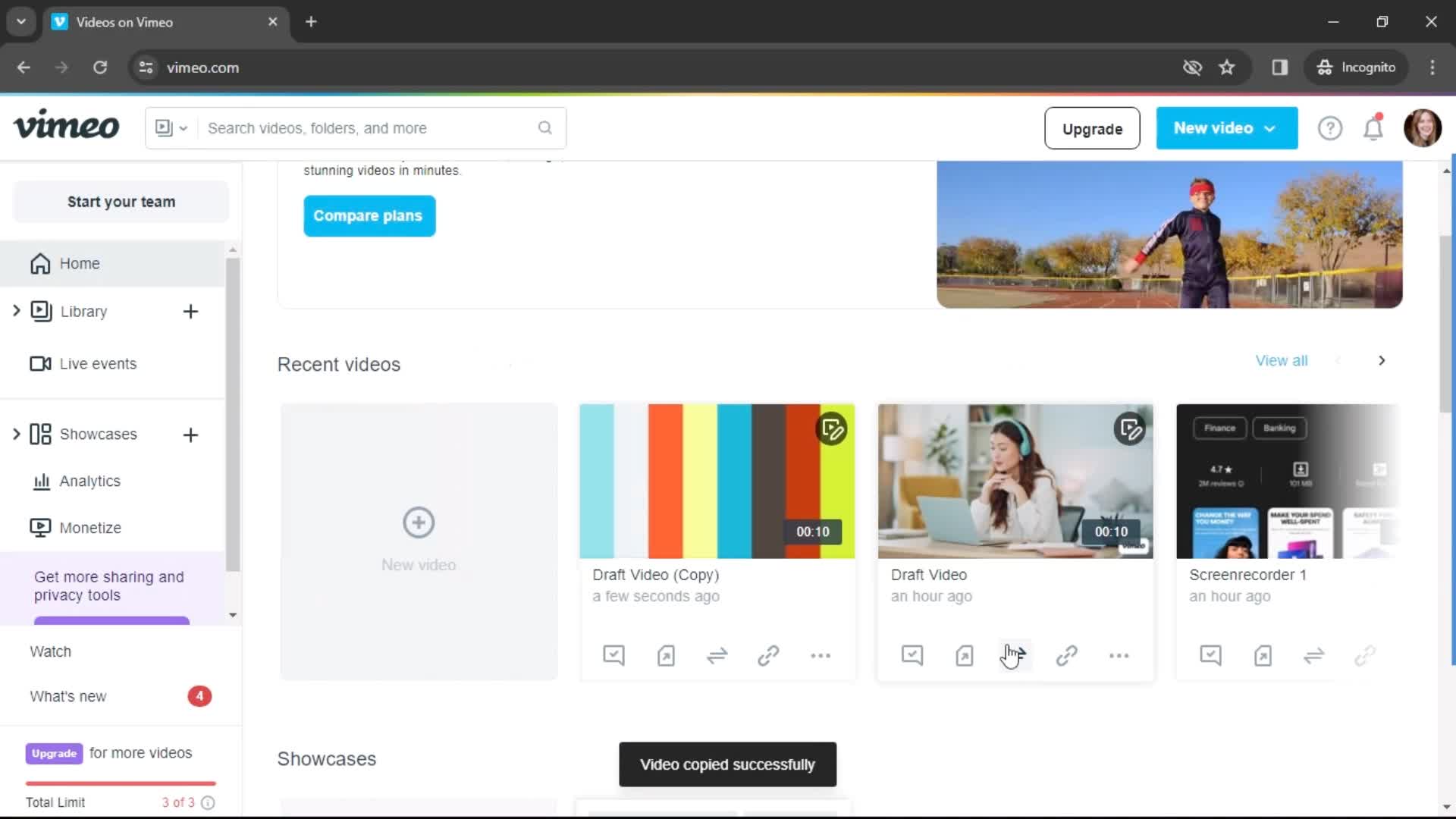Open search type dropdown in search bar
The width and height of the screenshot is (1456, 819).
coord(171,127)
